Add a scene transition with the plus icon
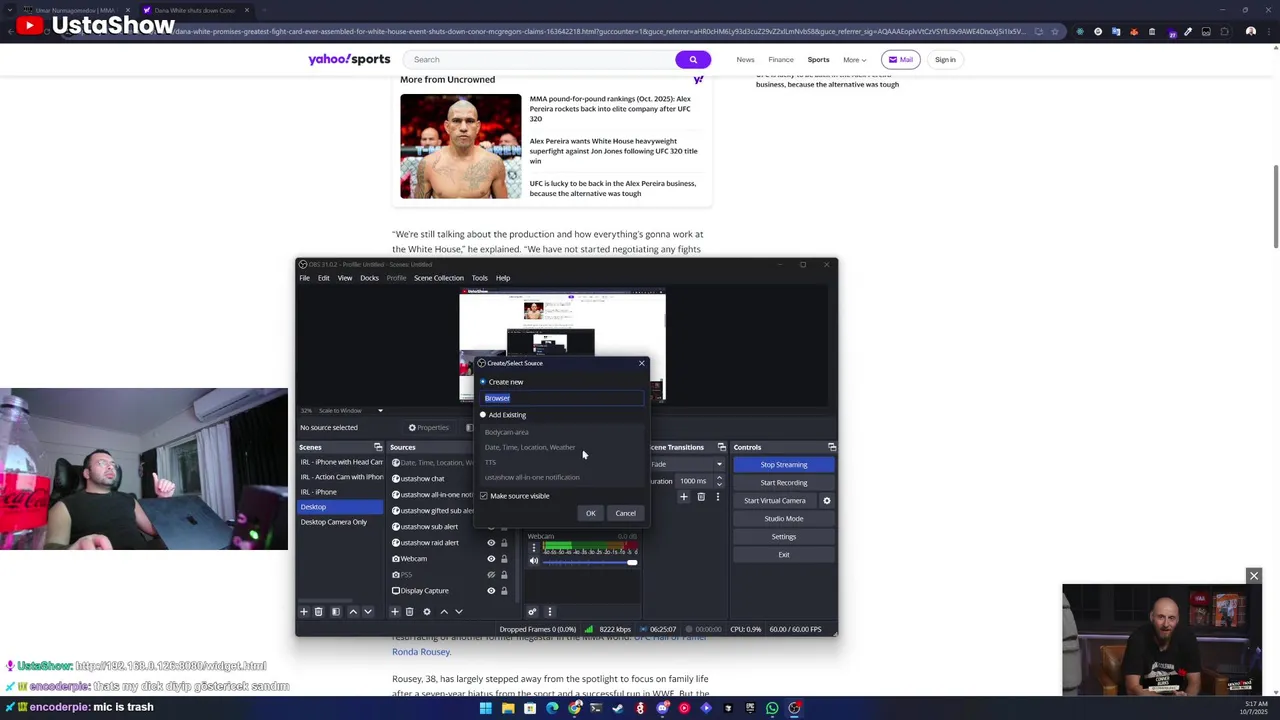This screenshot has height=720, width=1280. click(684, 496)
